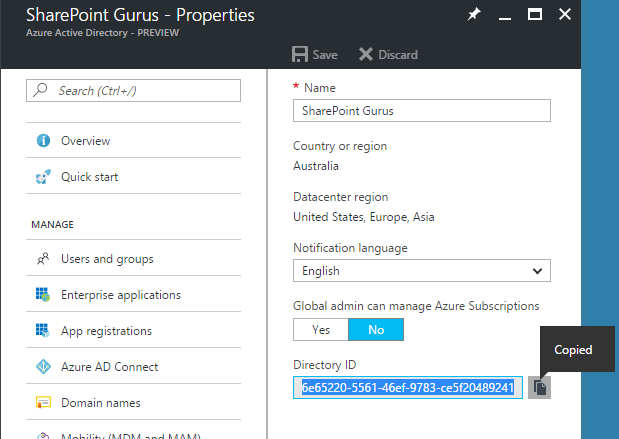Select the Directory ID text field
Viewport: 619px width, 439px height.
(x=408, y=387)
